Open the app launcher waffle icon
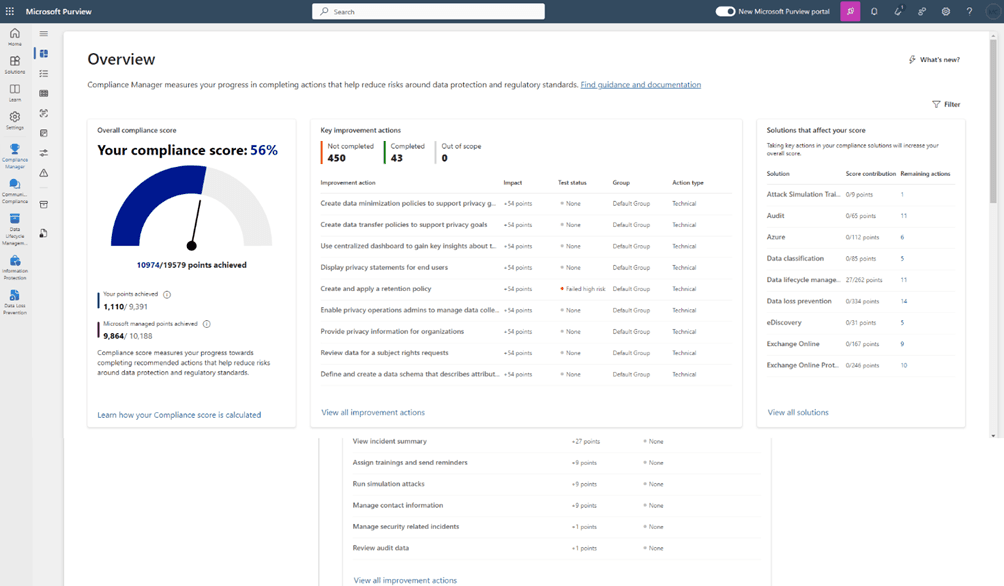Image resolution: width=1004 pixels, height=586 pixels. (x=10, y=12)
